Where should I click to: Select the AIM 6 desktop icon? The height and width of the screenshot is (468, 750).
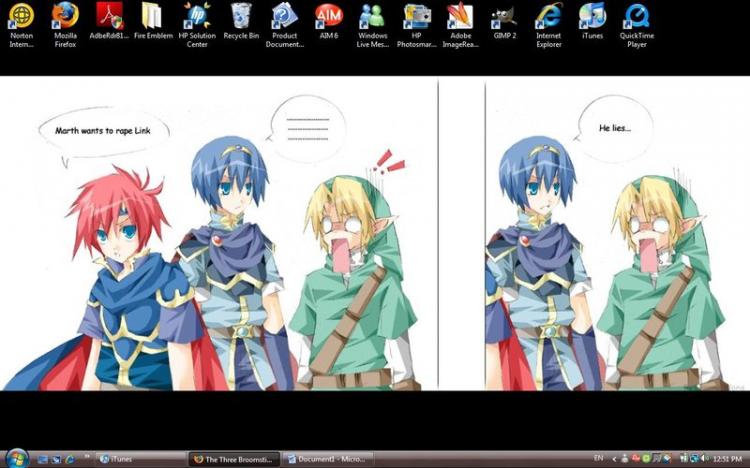pyautogui.click(x=329, y=21)
